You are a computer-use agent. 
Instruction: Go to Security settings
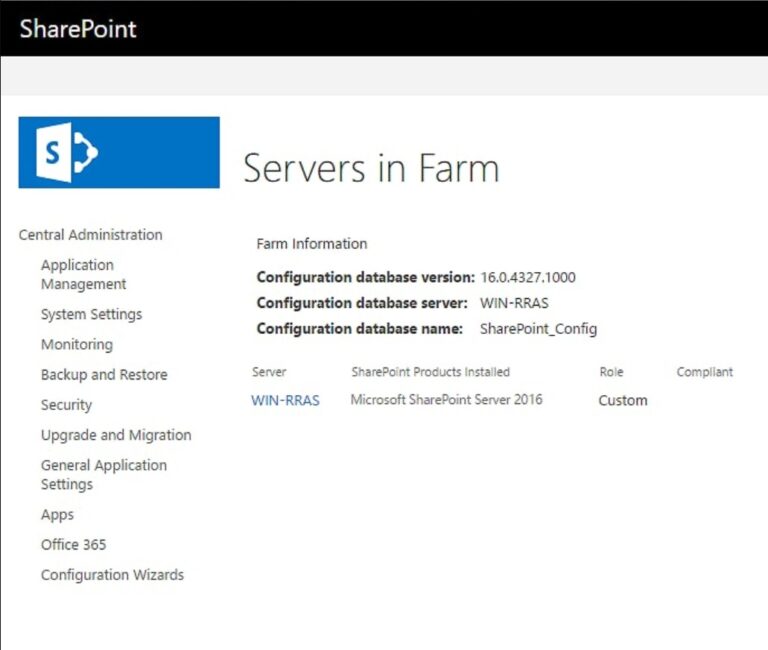[67, 405]
